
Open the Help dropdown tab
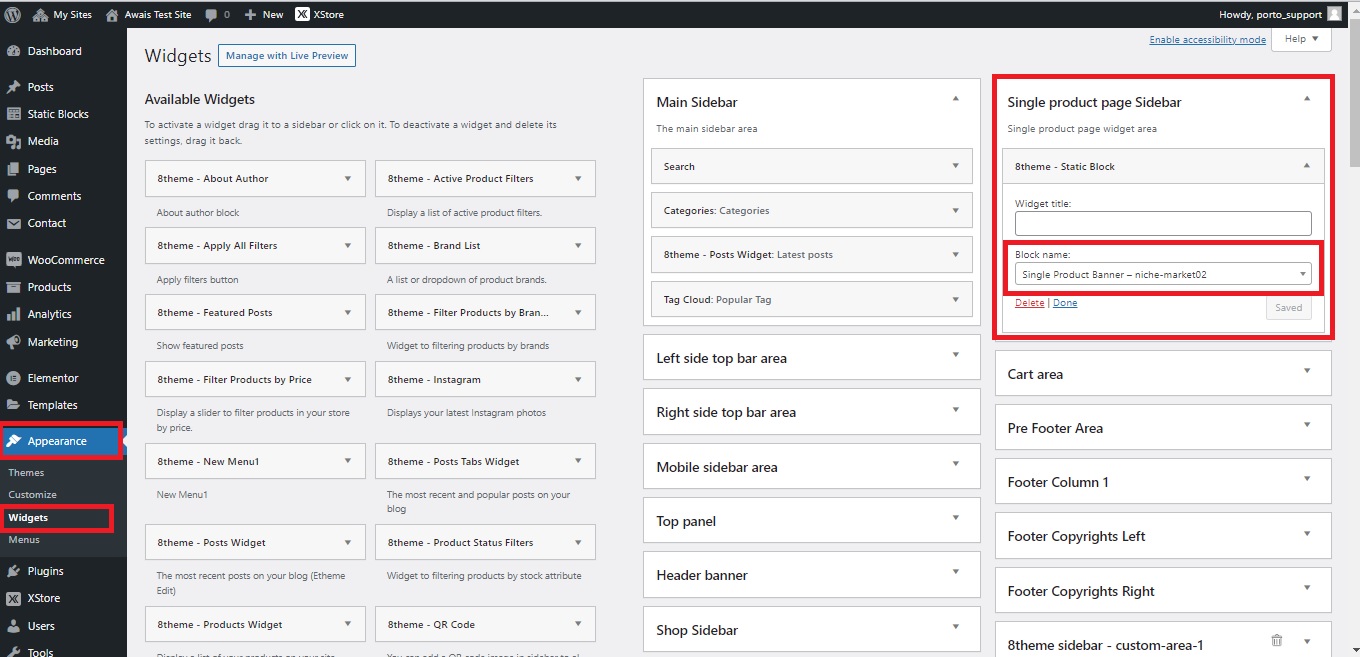[x=1301, y=39]
